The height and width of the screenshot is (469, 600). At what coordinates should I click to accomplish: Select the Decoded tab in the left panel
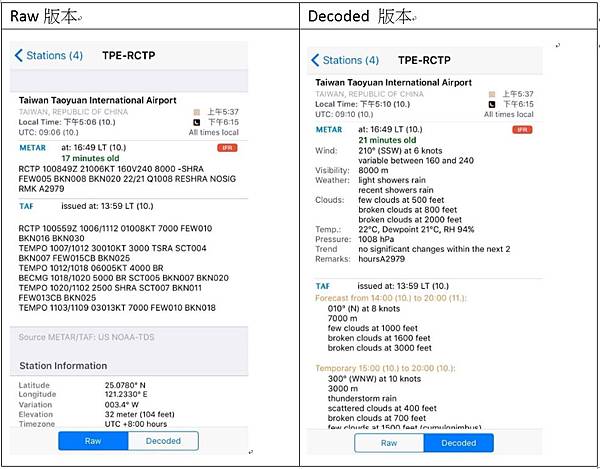coord(163,441)
